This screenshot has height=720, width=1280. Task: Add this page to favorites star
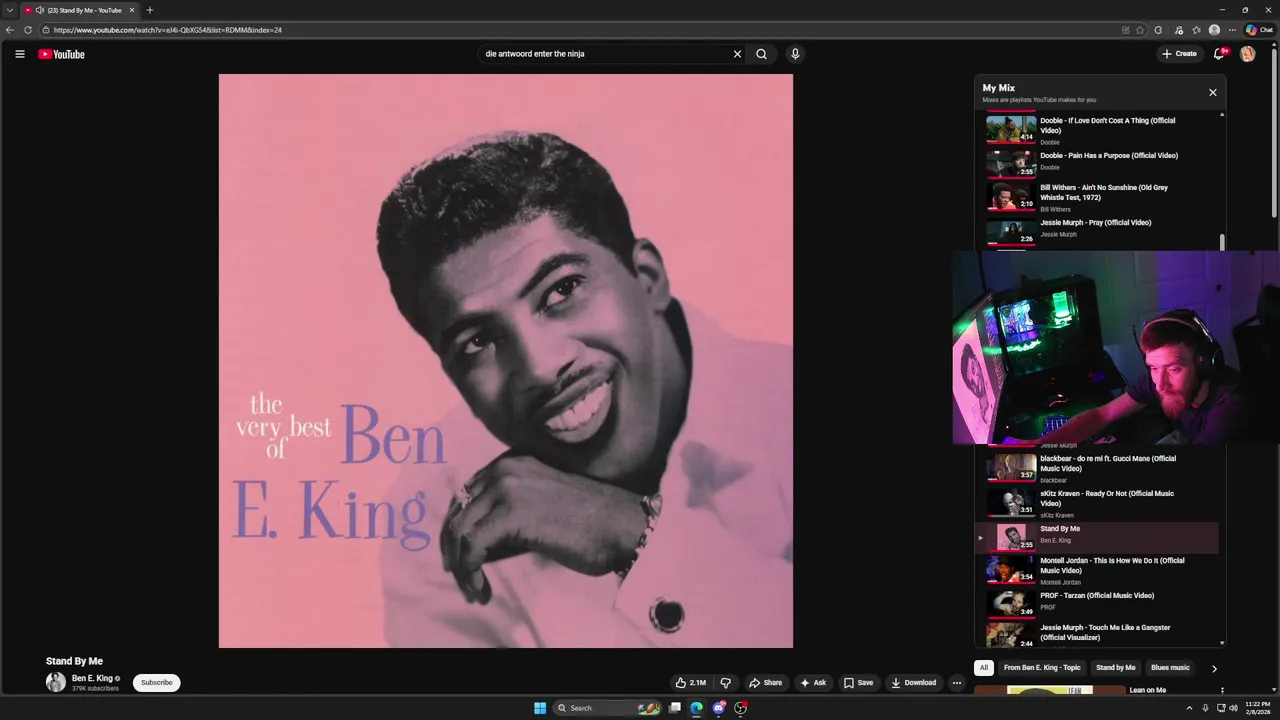click(1140, 30)
